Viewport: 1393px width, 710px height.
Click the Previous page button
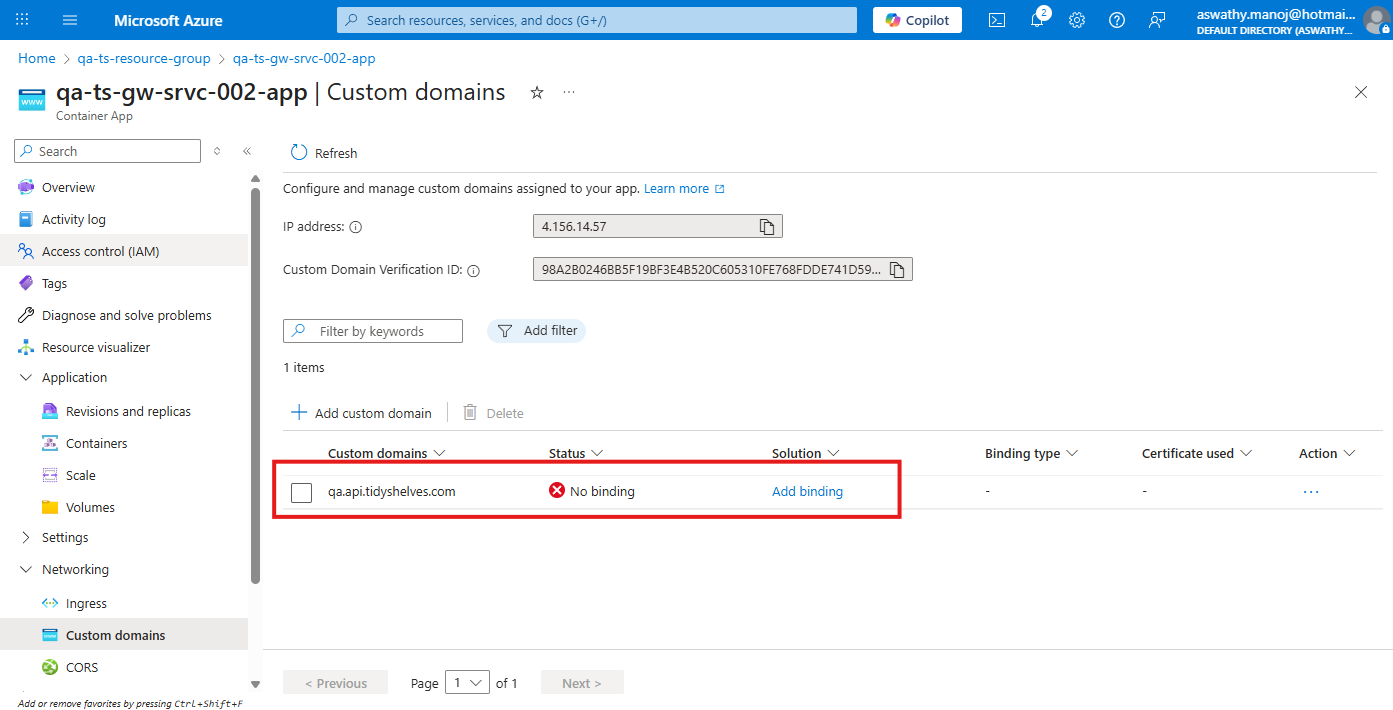(336, 683)
